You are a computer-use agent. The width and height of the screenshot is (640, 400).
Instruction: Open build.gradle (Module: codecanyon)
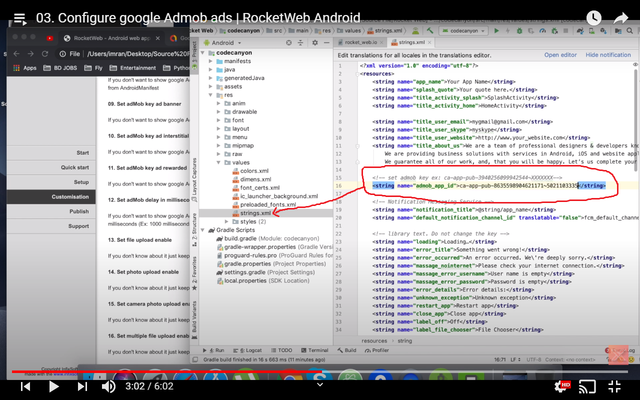tap(268, 238)
